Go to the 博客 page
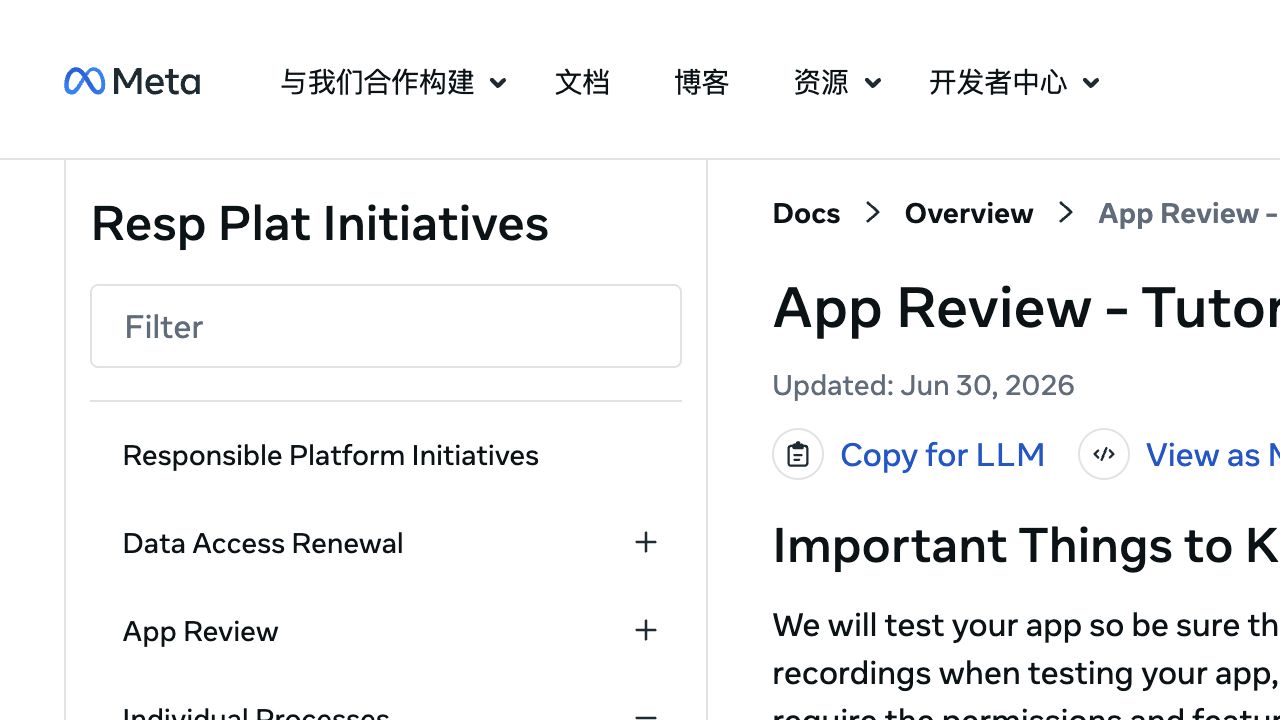This screenshot has height=720, width=1280. [702, 82]
